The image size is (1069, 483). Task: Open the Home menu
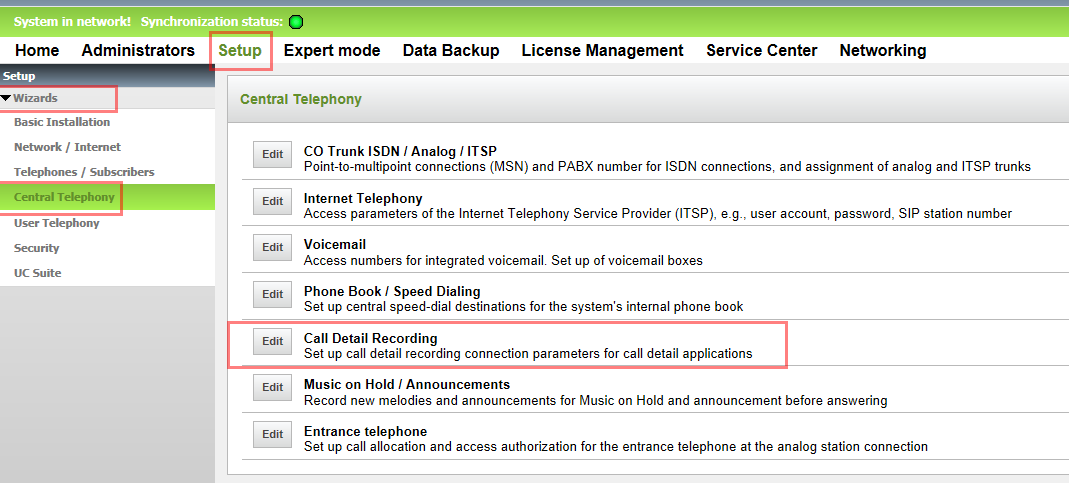click(37, 50)
